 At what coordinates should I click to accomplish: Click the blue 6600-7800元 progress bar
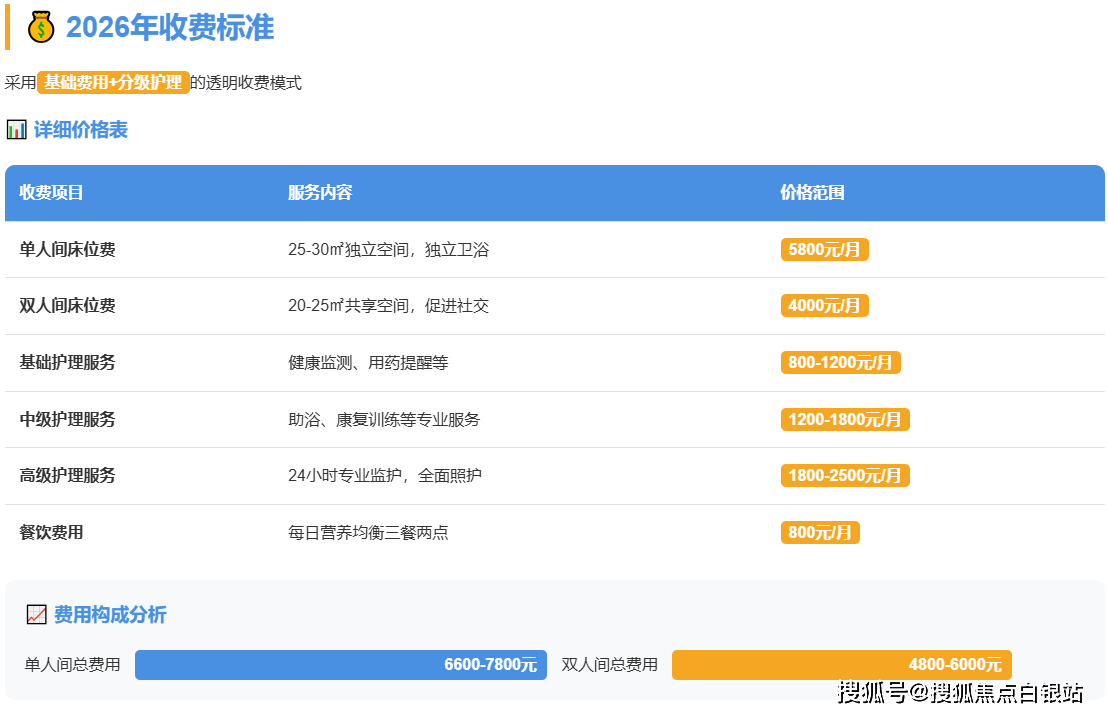pyautogui.click(x=340, y=665)
